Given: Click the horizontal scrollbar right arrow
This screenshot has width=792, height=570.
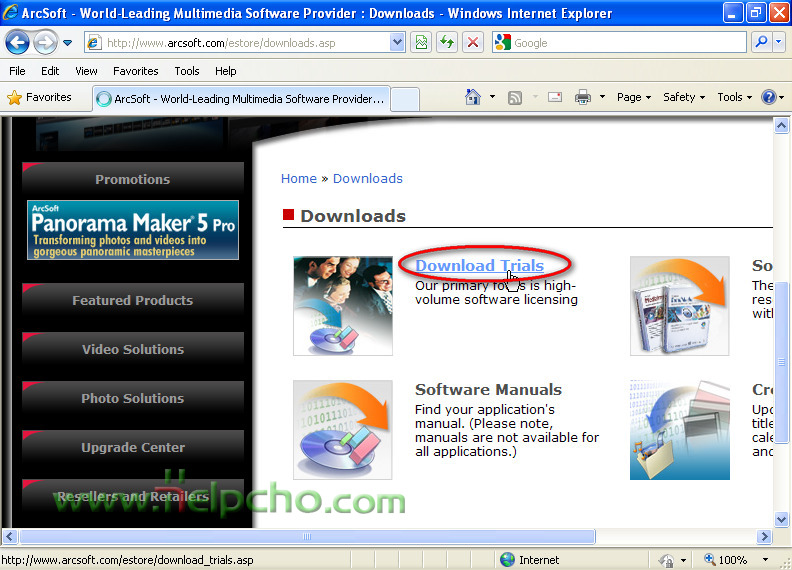Looking at the screenshot, I should point(764,537).
